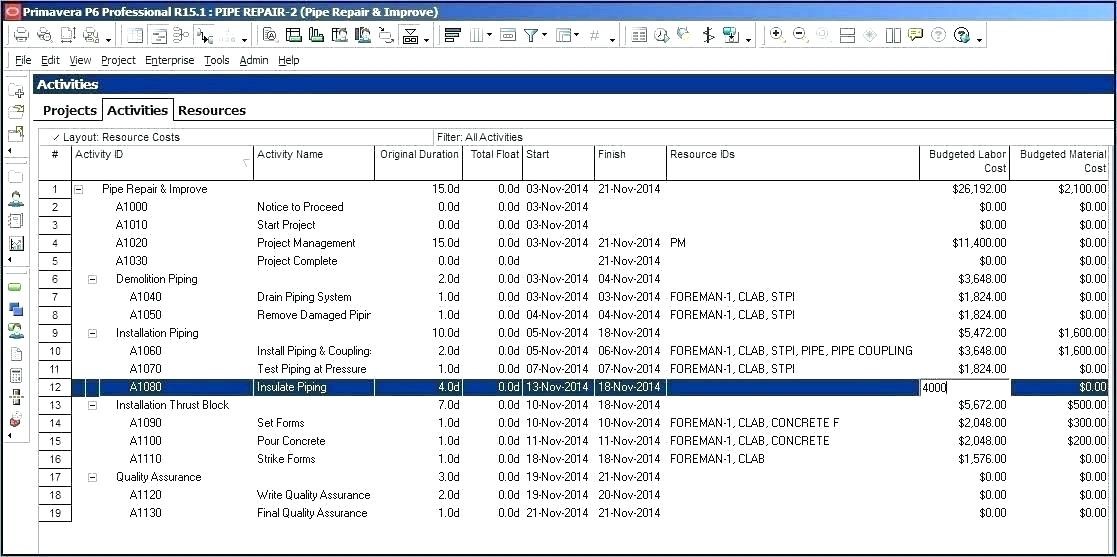
Task: Click the Activity Network diagram icon
Action: [x=180, y=35]
